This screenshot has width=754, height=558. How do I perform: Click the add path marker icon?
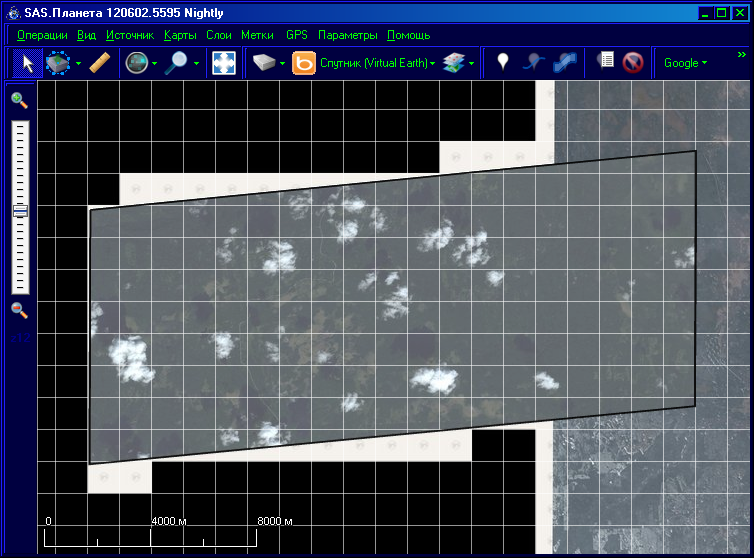pos(534,63)
